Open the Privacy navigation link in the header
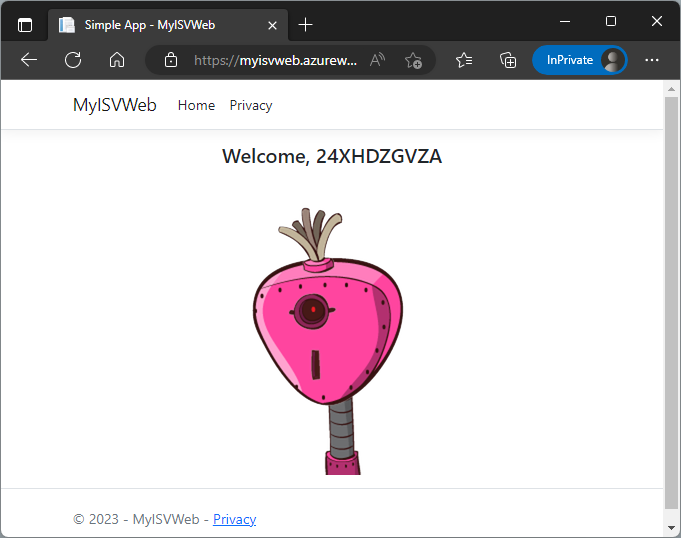The height and width of the screenshot is (538, 681). pos(251,105)
